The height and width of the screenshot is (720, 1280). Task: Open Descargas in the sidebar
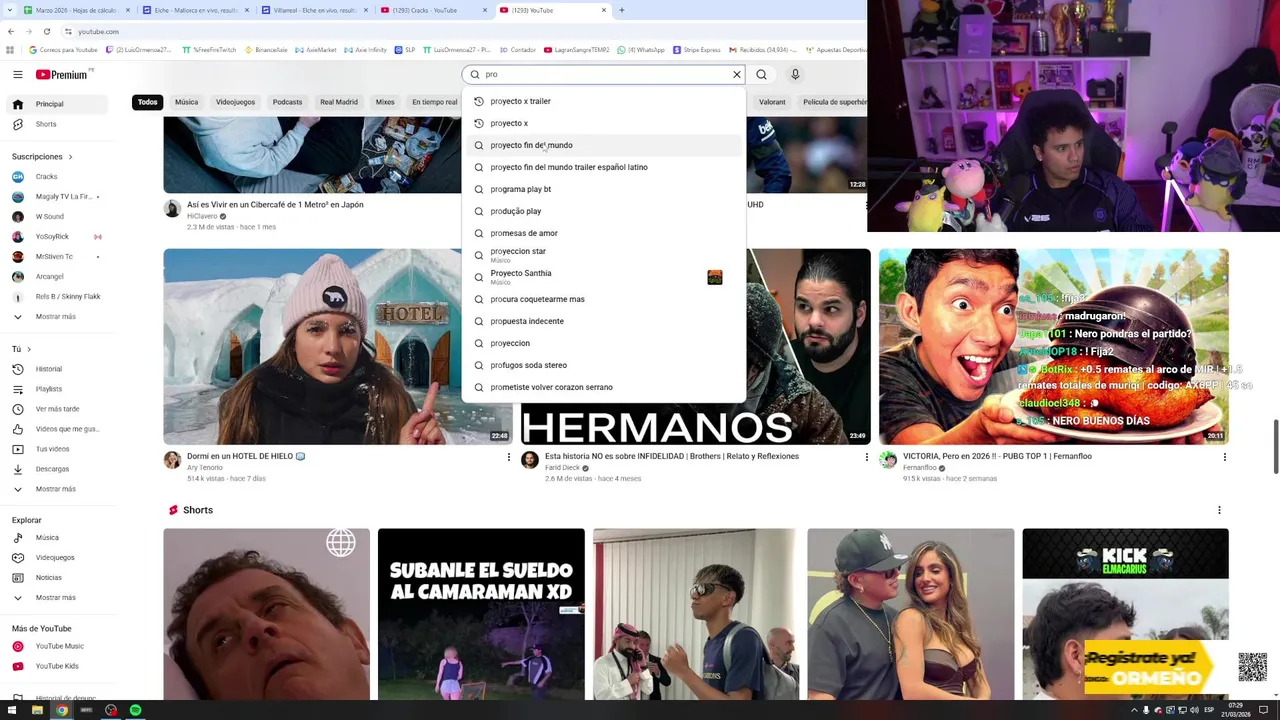(x=55, y=469)
